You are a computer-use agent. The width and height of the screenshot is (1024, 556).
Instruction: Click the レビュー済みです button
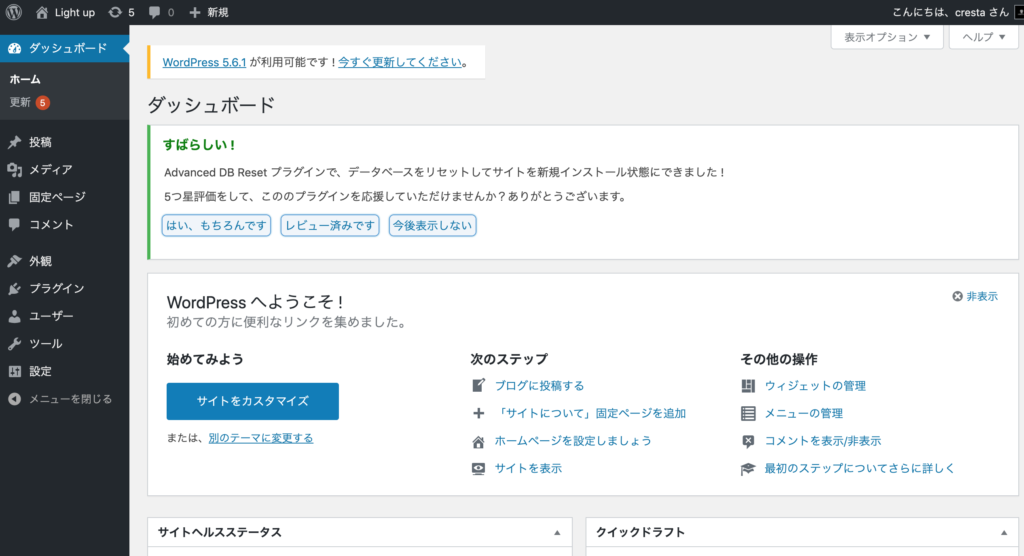pos(330,225)
